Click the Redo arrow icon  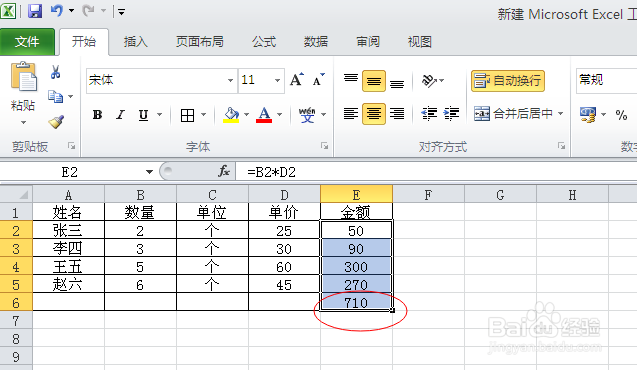[x=88, y=11]
